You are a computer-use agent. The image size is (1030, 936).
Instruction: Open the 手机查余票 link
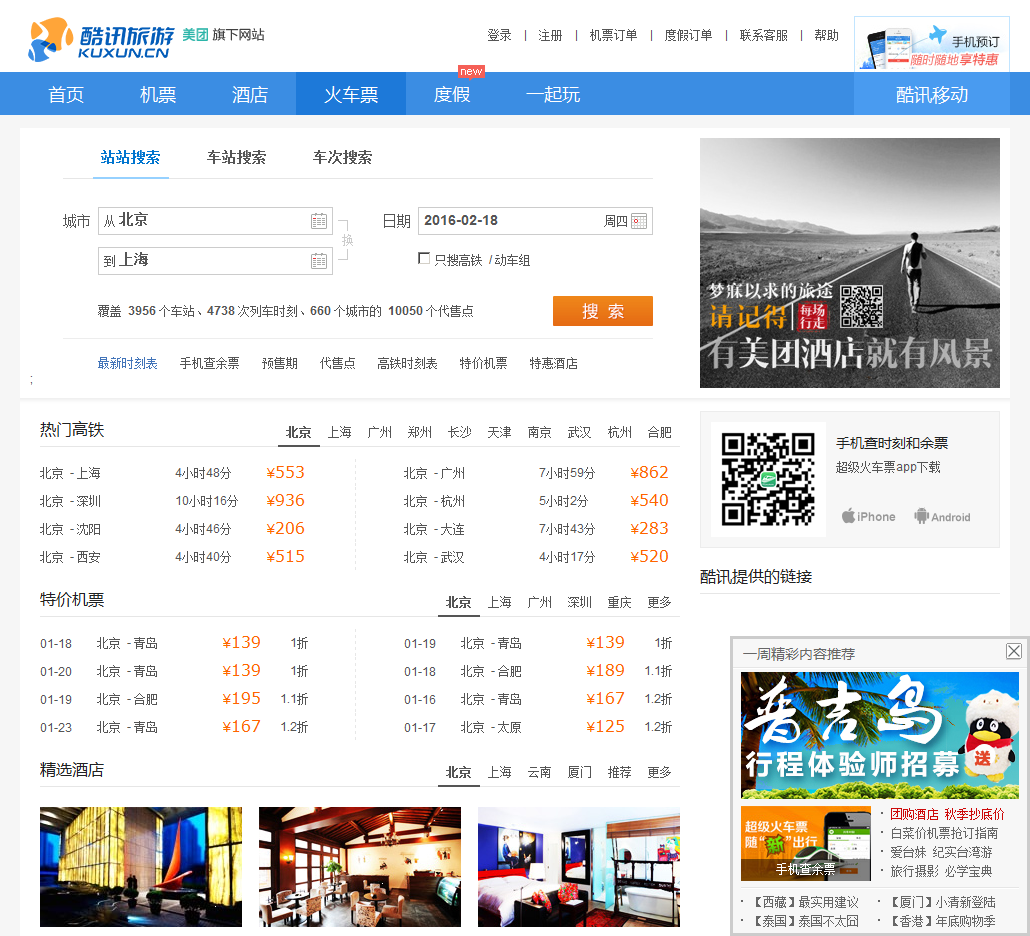210,363
